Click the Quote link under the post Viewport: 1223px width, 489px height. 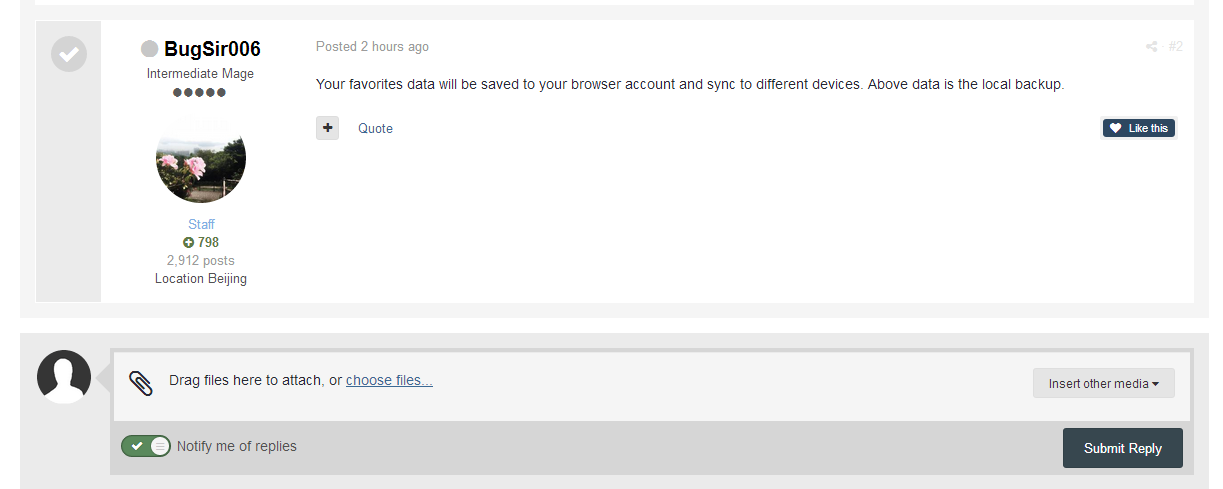point(376,128)
